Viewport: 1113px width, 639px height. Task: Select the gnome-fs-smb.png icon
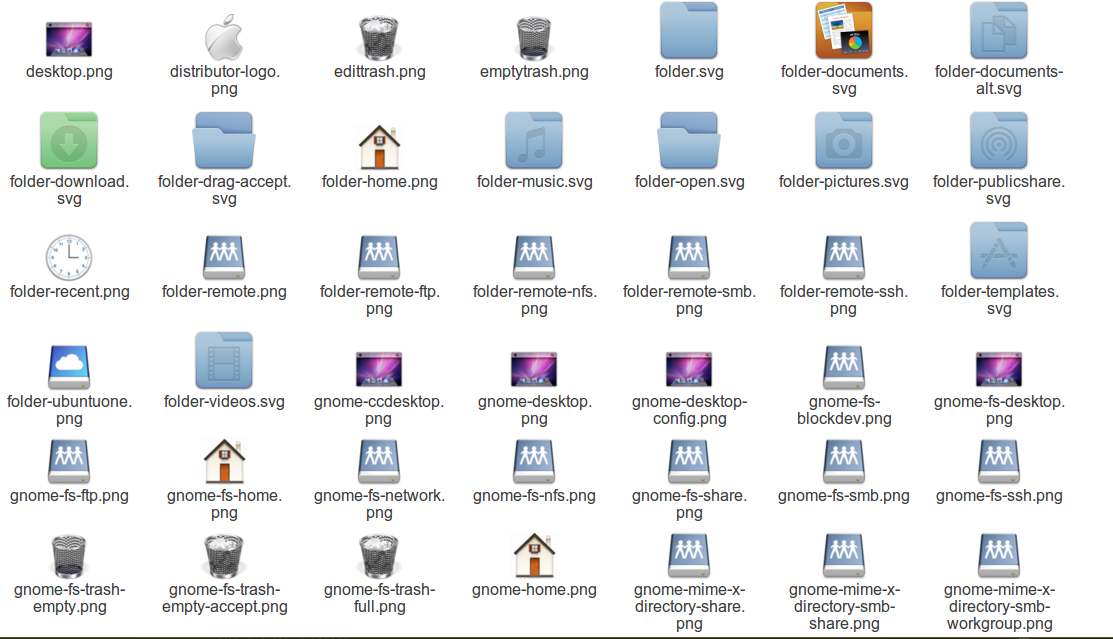(x=844, y=462)
